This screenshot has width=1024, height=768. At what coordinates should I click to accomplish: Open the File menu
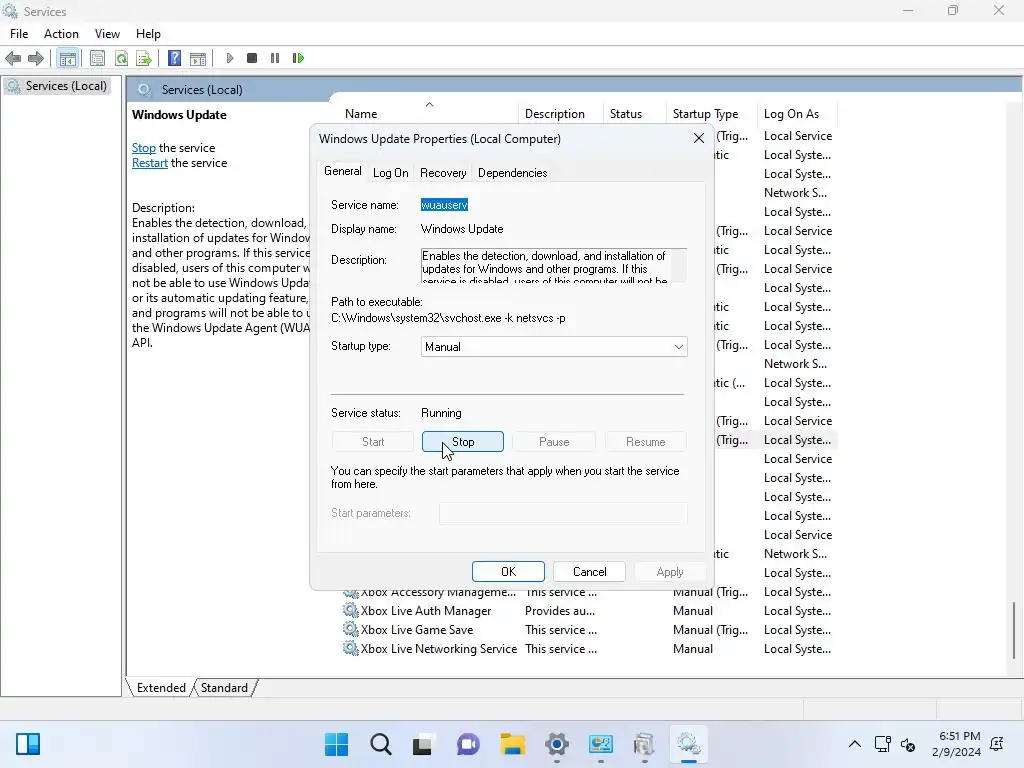coord(19,34)
